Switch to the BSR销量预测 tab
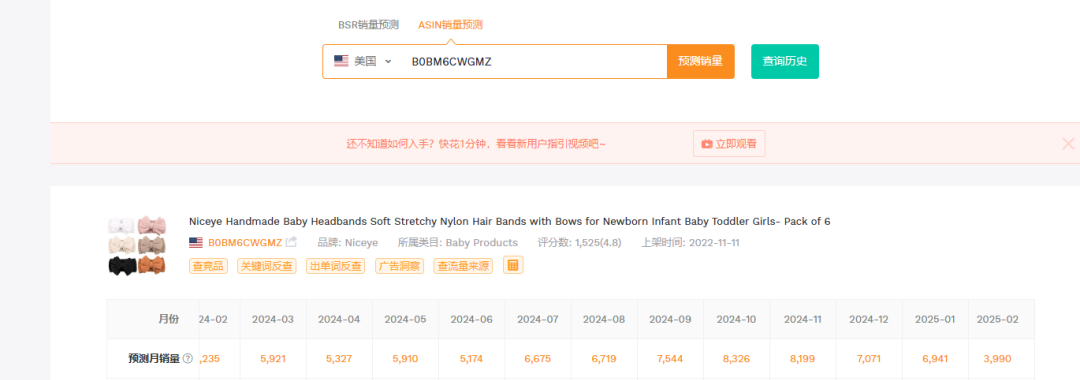Image resolution: width=1080 pixels, height=380 pixels. (368, 25)
